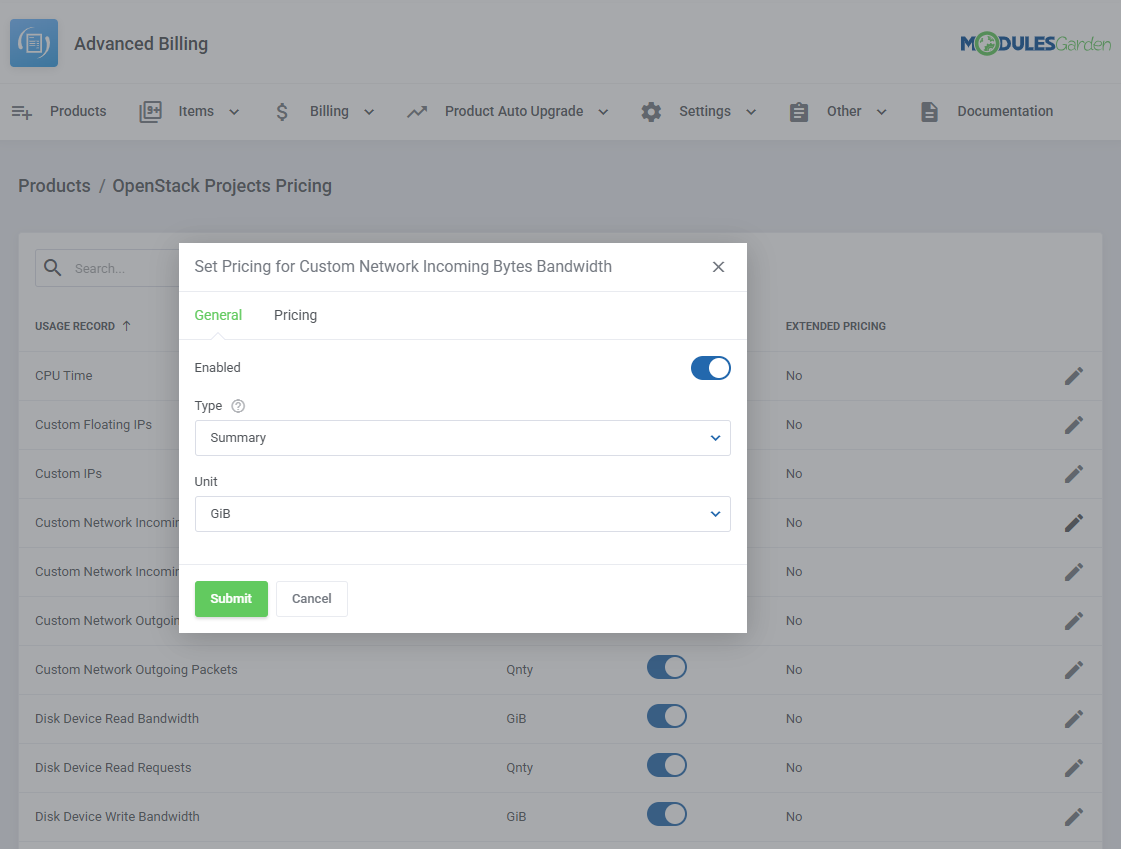Toggle Custom Network Outgoing Packets switch
Image resolution: width=1121 pixels, height=849 pixels.
[x=666, y=667]
